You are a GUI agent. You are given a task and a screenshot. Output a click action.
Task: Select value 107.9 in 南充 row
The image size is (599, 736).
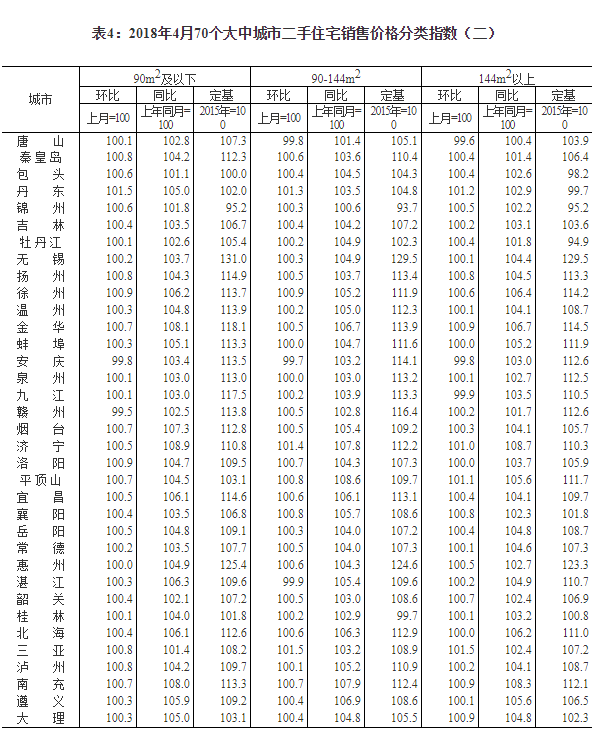[347, 684]
